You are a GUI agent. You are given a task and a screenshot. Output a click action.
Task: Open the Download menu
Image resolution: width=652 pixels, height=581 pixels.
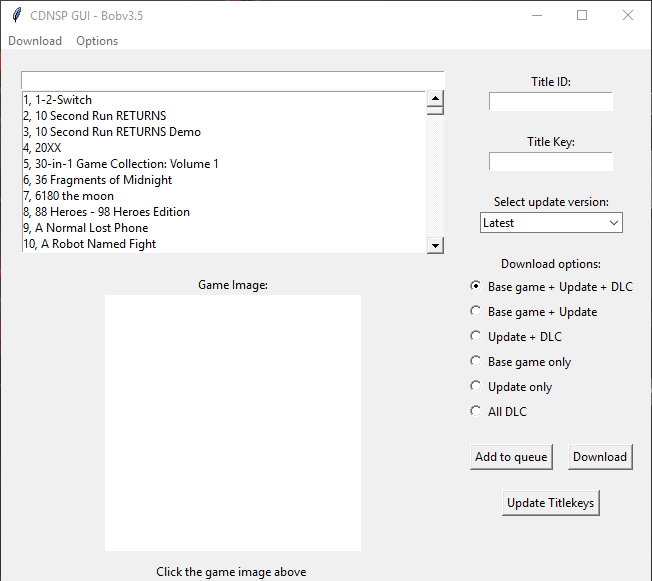(35, 41)
